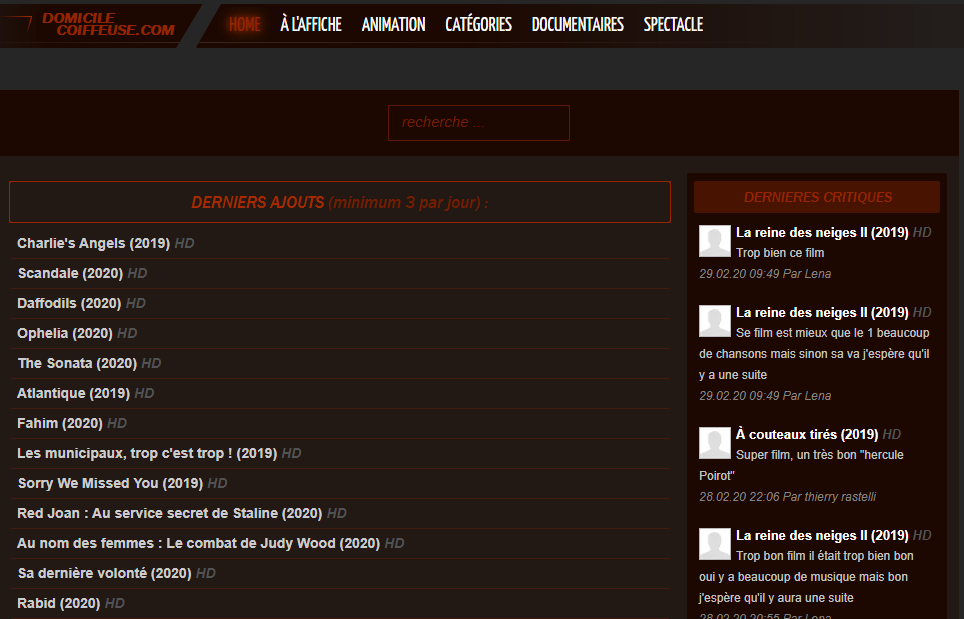The width and height of the screenshot is (964, 619).
Task: Open Scandale (2020) movie page
Action: pyautogui.click(x=70, y=273)
